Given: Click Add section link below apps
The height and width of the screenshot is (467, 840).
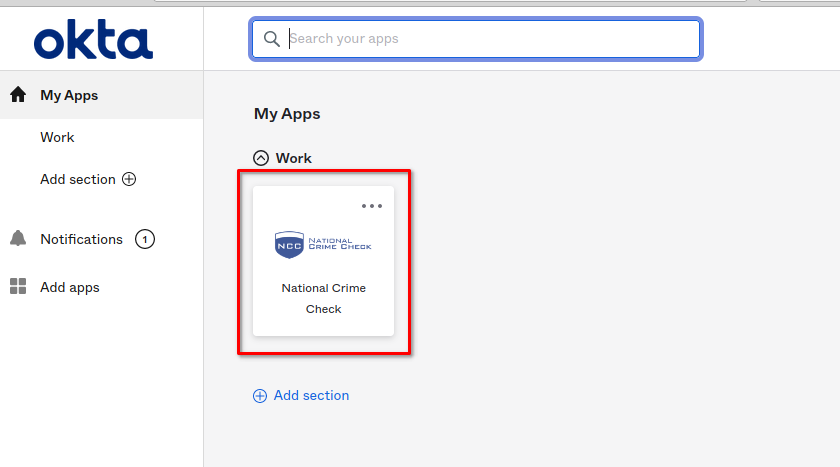Looking at the screenshot, I should pos(311,396).
